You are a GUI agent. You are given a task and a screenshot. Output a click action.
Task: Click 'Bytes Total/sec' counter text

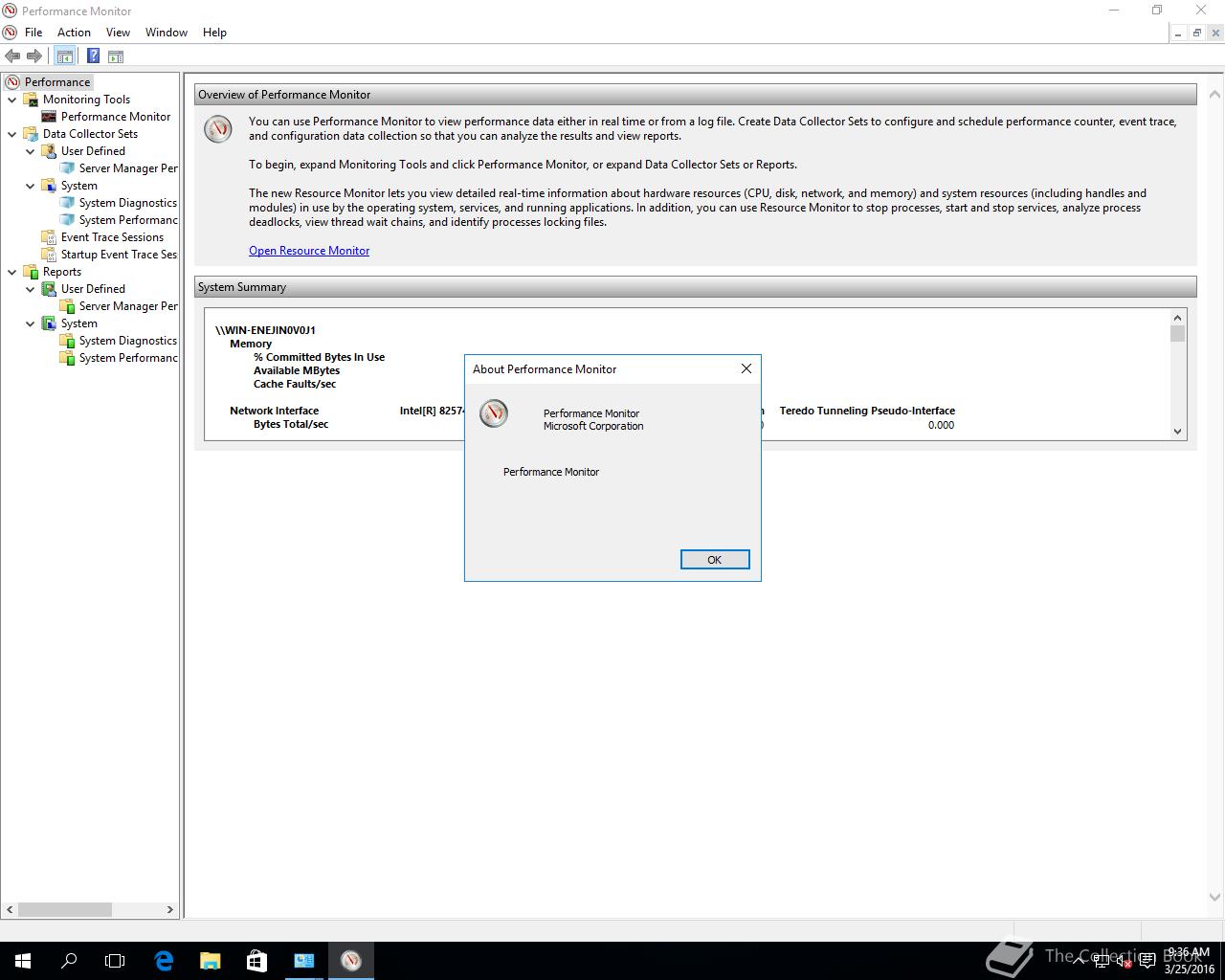[291, 424]
